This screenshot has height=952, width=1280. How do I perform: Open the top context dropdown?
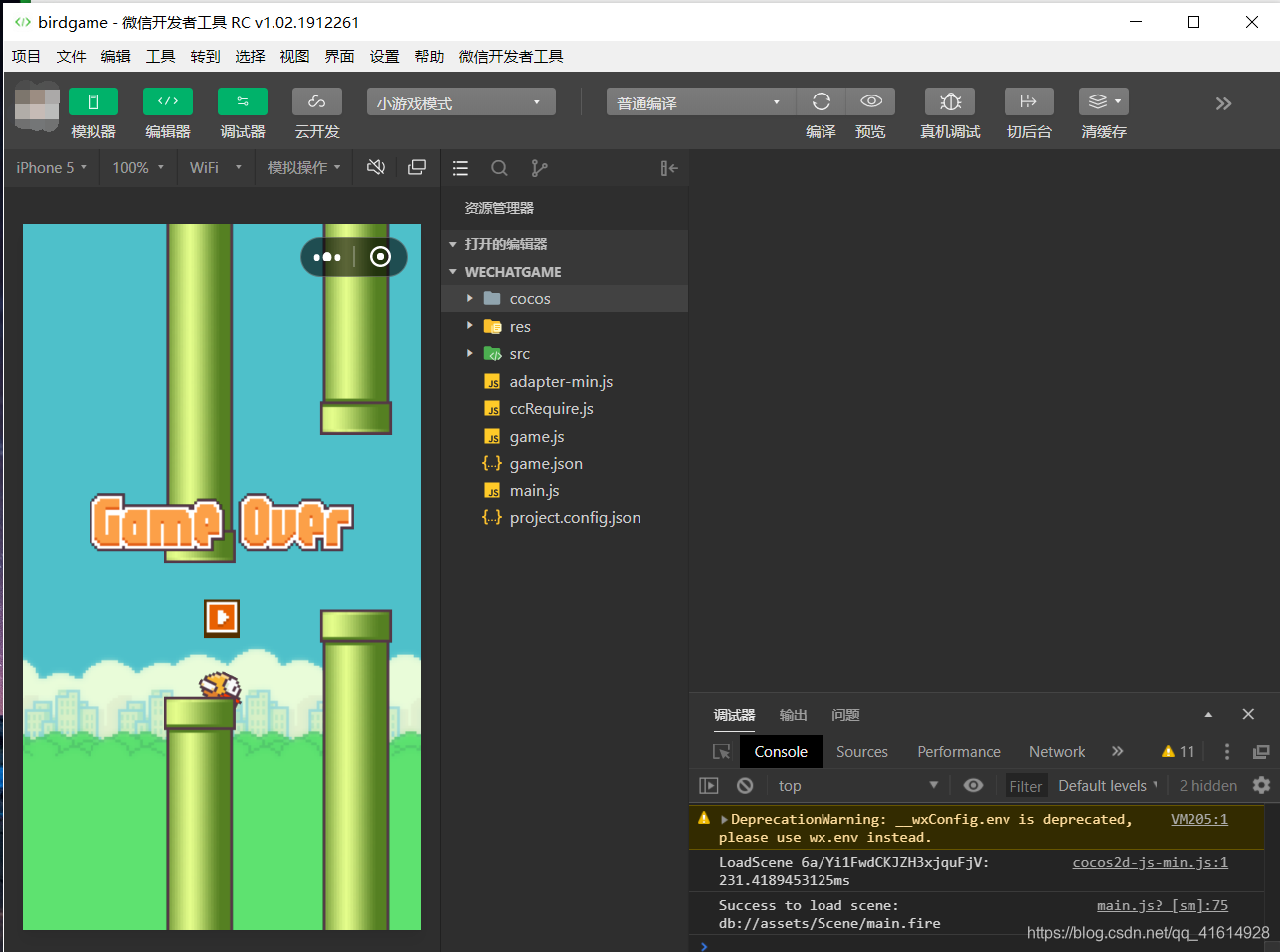tap(858, 786)
